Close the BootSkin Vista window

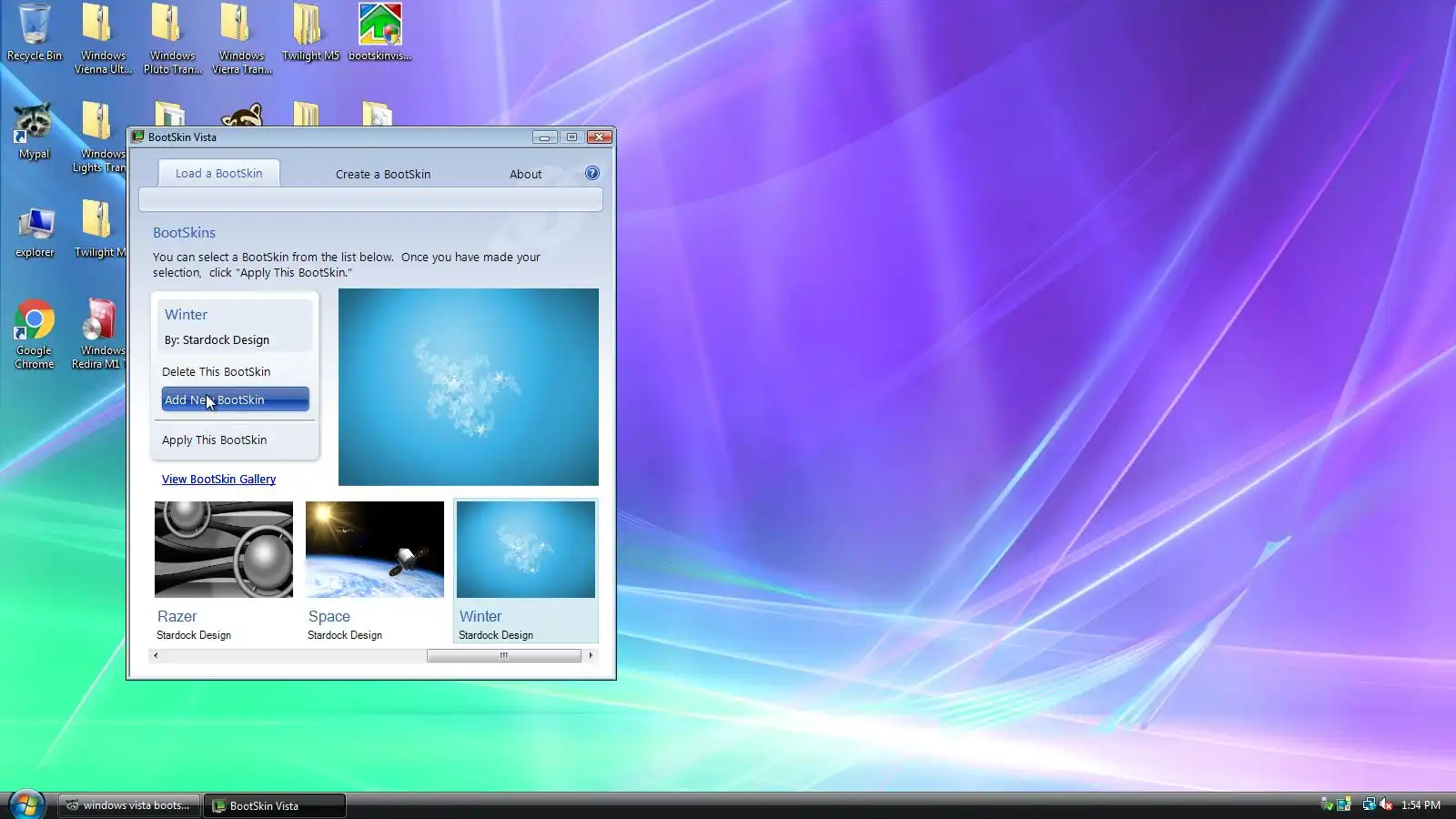tap(599, 137)
